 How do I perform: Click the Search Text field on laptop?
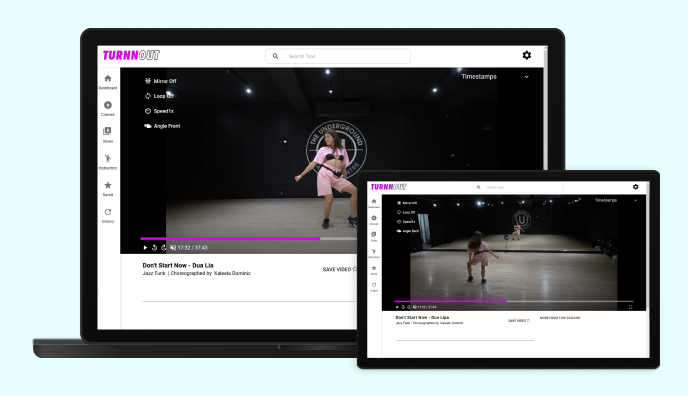338,56
